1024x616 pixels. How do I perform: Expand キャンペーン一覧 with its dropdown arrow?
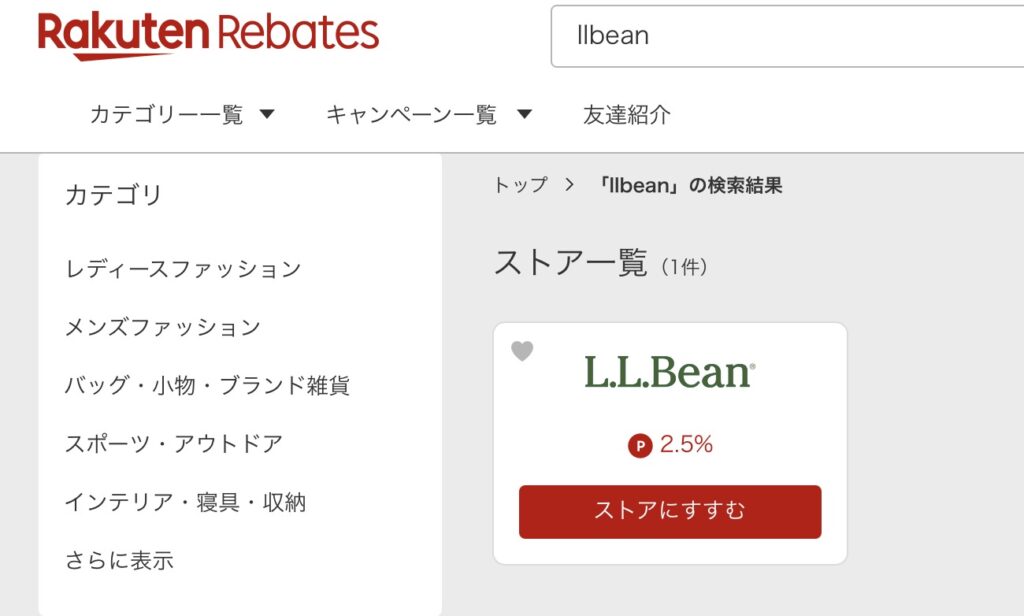pos(525,114)
